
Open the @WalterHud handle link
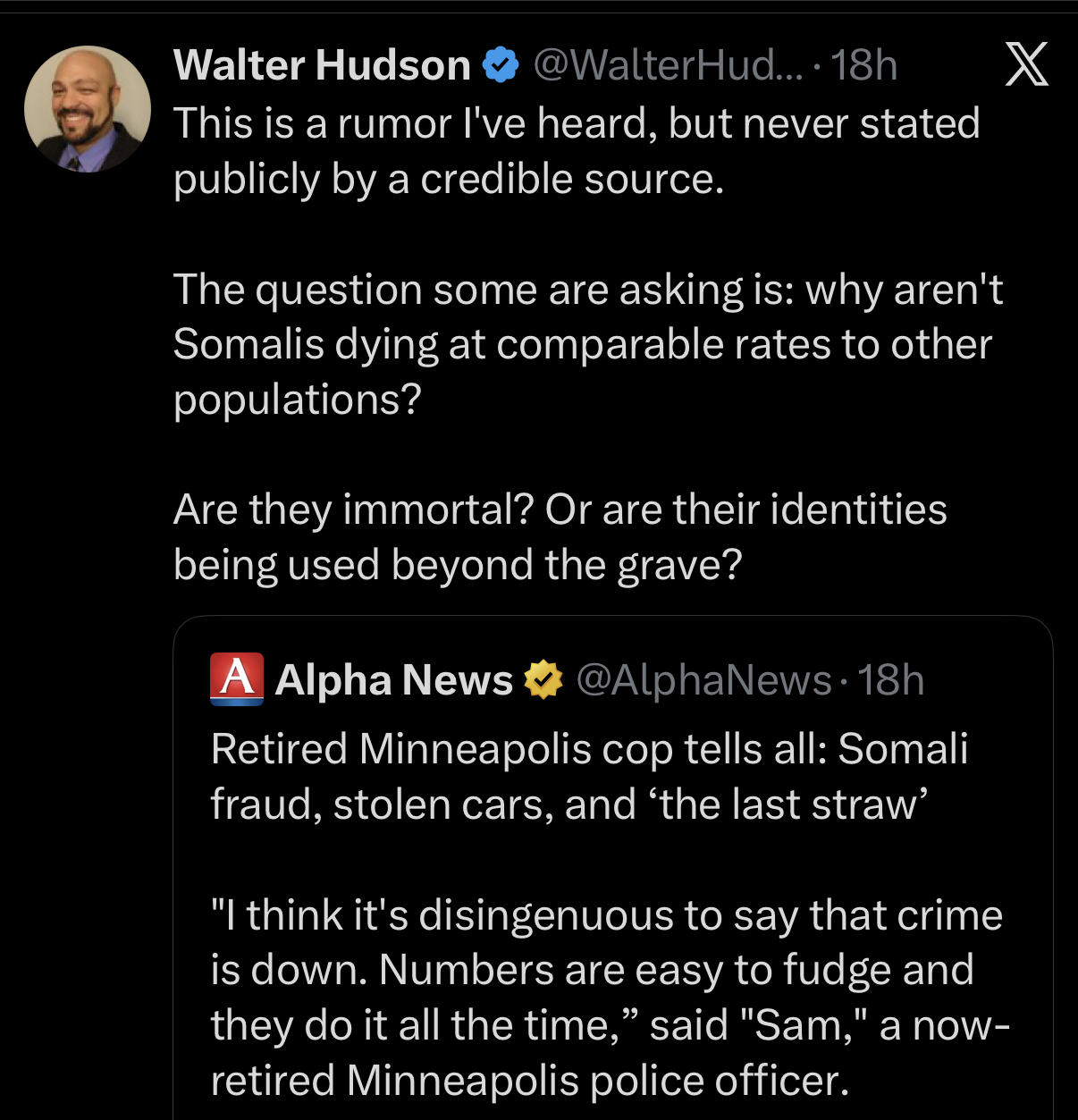[x=668, y=65]
